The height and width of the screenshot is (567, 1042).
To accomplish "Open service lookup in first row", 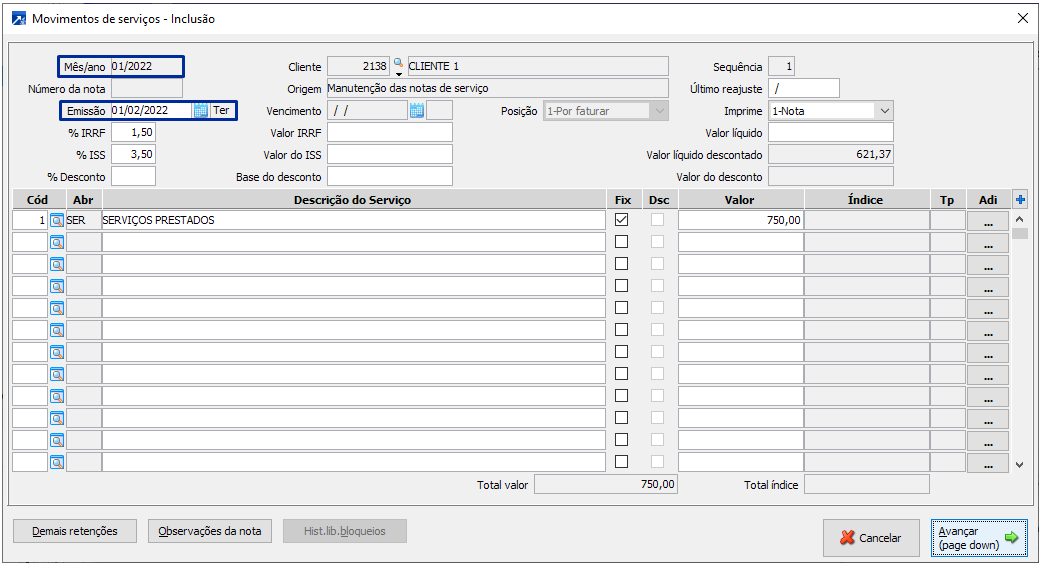I will [57, 220].
